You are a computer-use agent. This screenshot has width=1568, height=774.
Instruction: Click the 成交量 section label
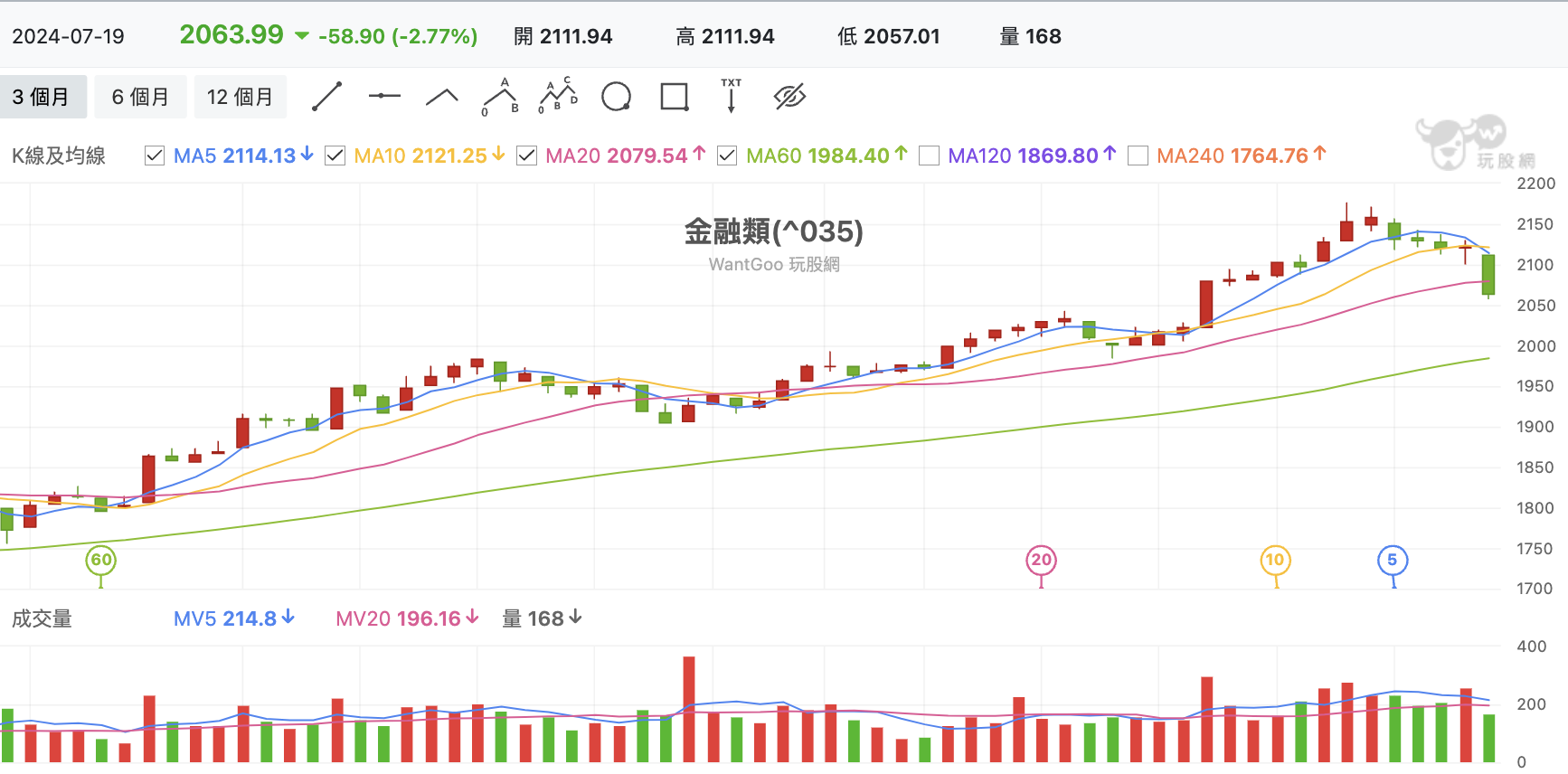pyautogui.click(x=42, y=618)
